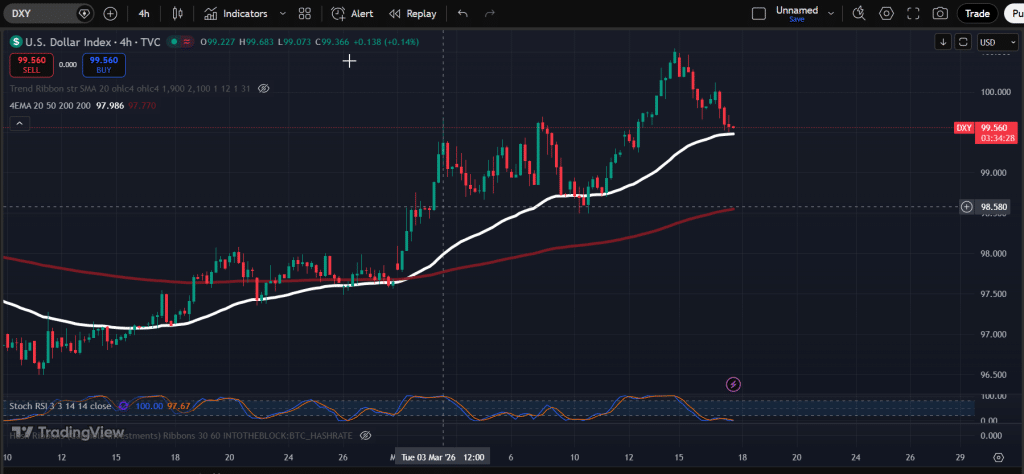1024x474 pixels.
Task: Open the Indicators menu
Action: pos(236,14)
